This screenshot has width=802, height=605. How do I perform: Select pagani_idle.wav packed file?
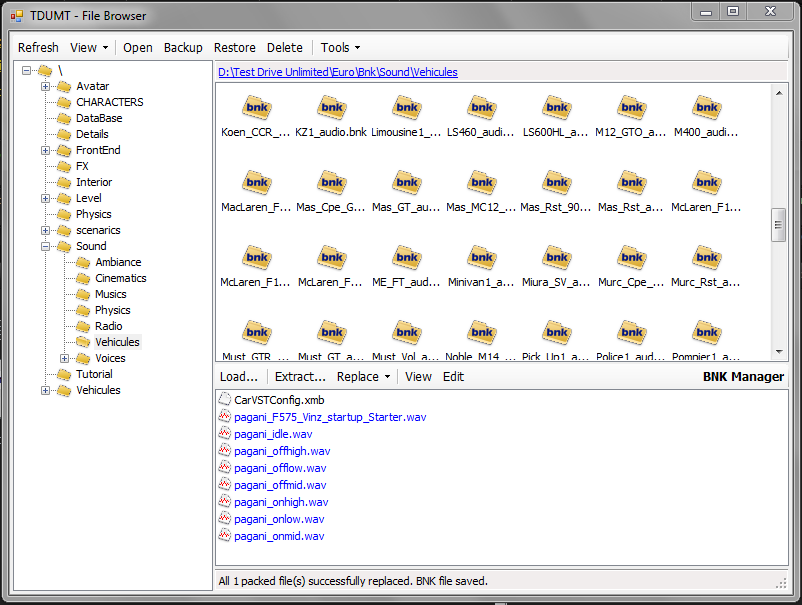click(x=273, y=434)
